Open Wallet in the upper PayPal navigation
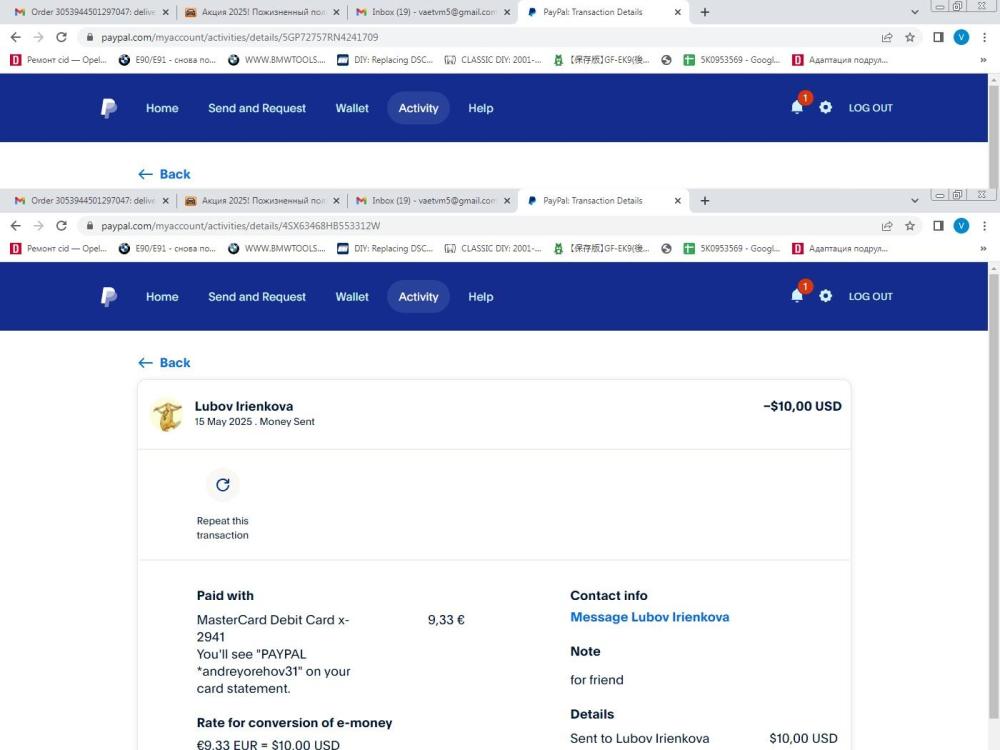1000x750 pixels. point(352,108)
